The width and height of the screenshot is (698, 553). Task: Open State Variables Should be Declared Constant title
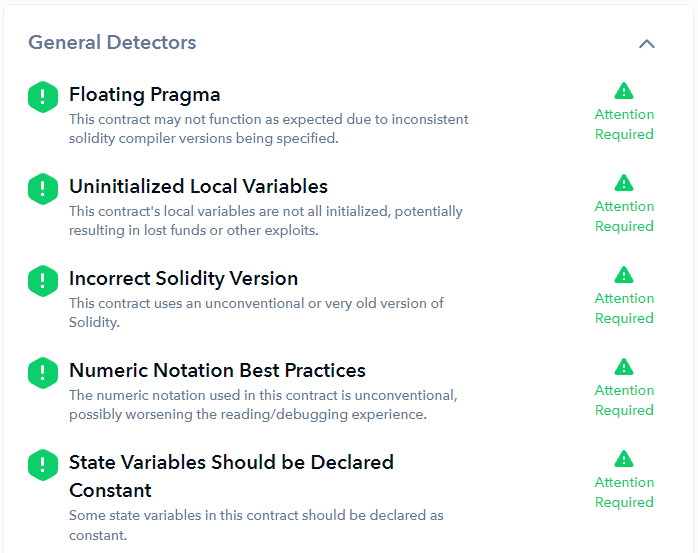click(x=231, y=463)
